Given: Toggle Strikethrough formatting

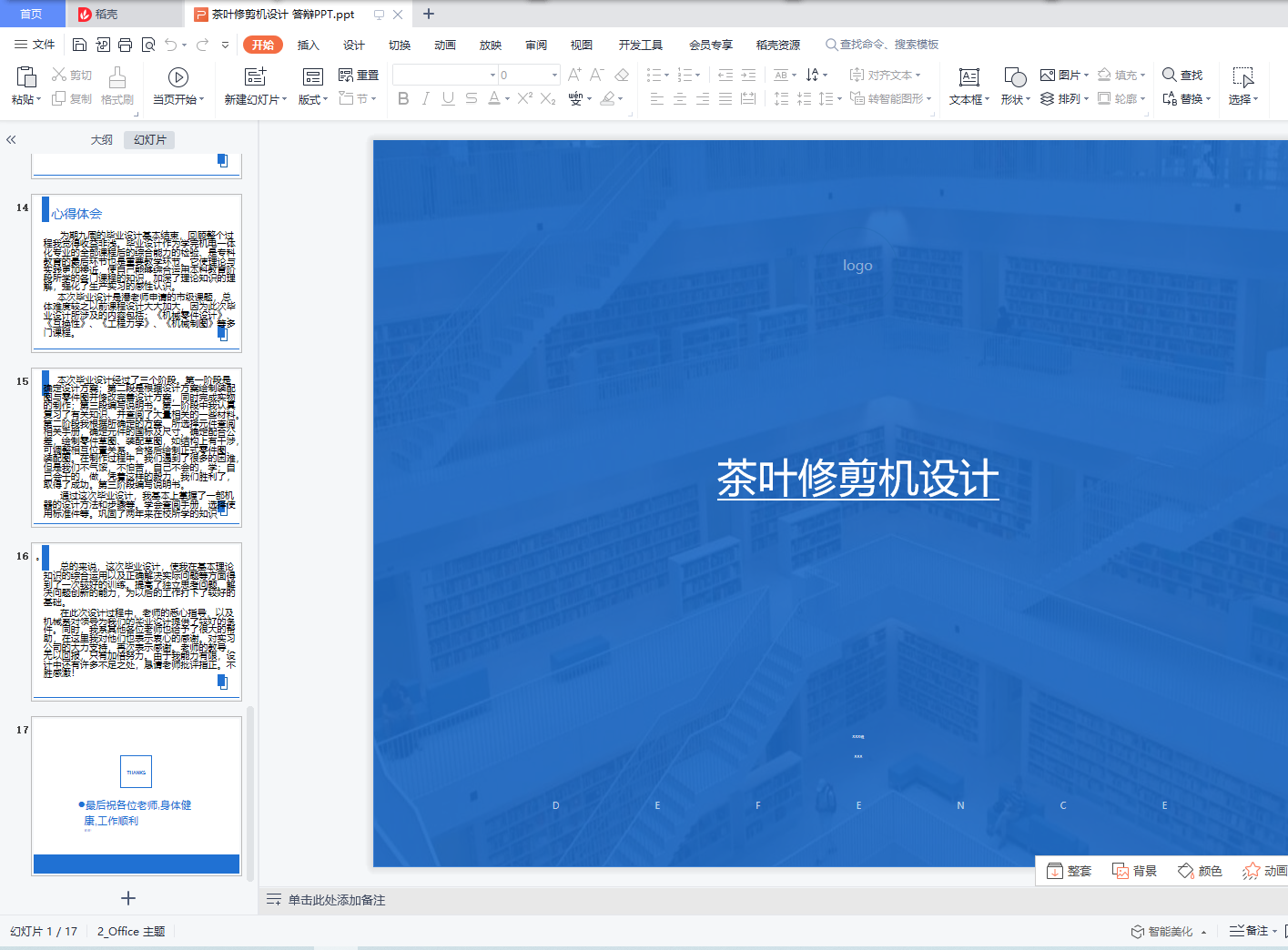Looking at the screenshot, I should (472, 98).
